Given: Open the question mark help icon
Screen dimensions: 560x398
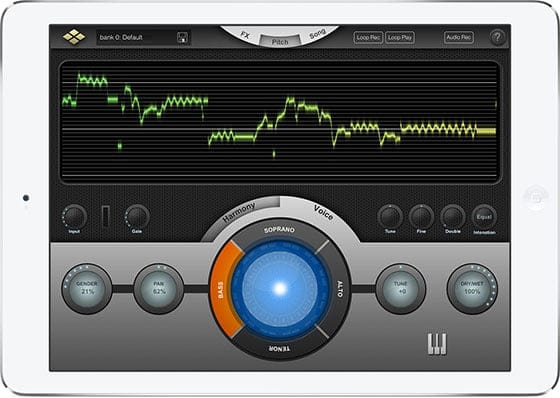Looking at the screenshot, I should (497, 37).
